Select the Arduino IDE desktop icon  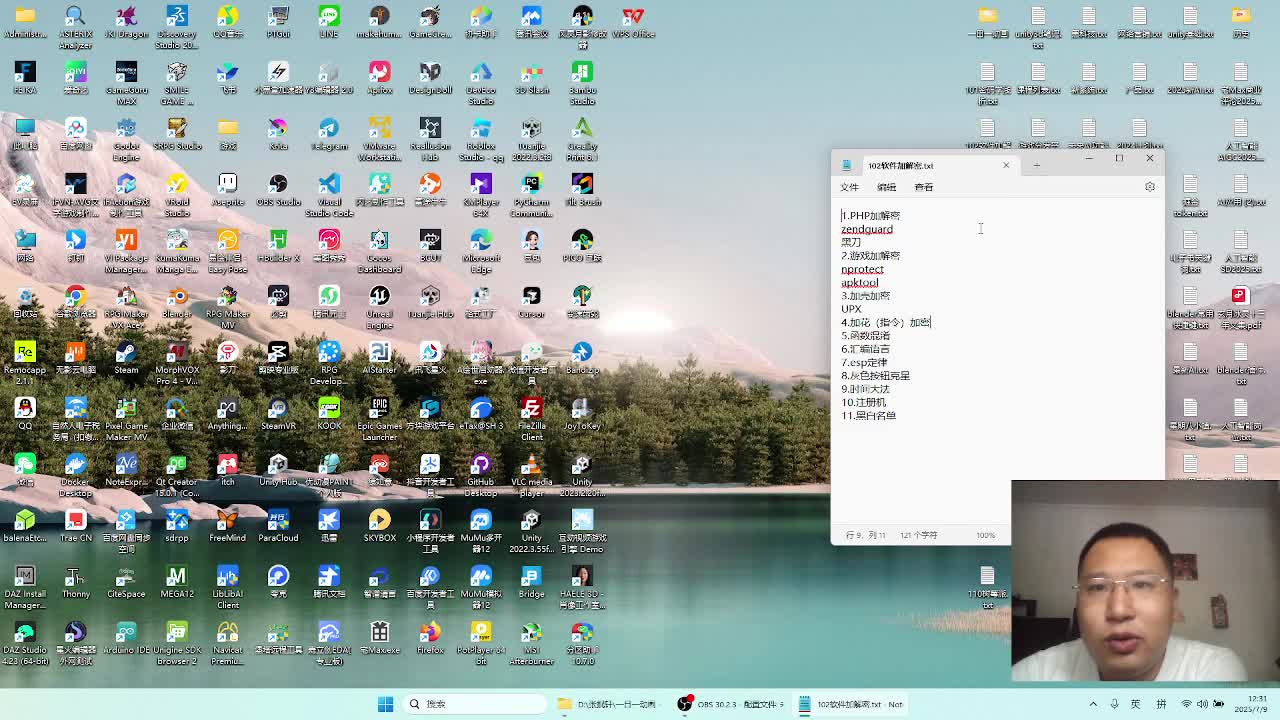(126, 638)
